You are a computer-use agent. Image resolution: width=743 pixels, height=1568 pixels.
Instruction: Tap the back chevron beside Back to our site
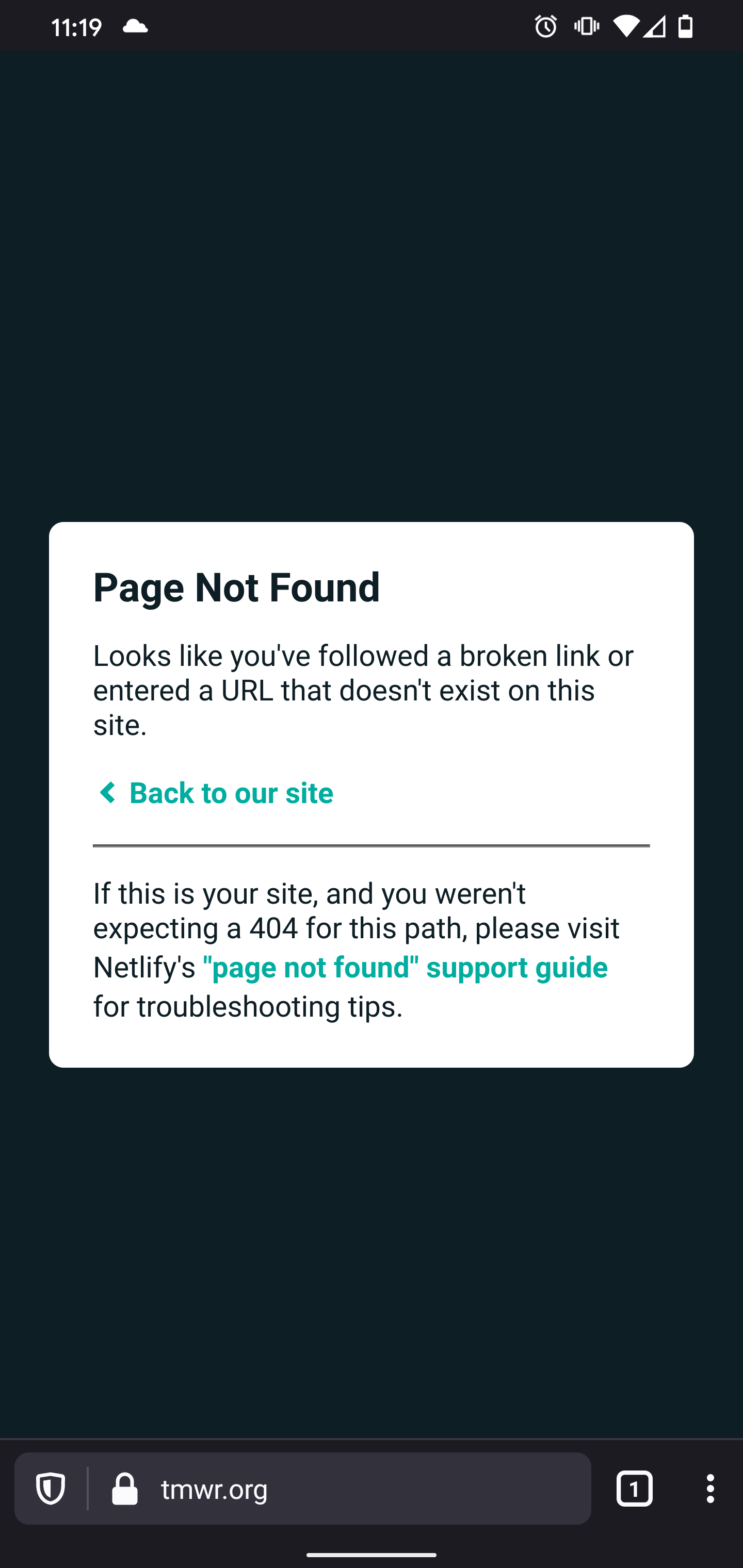coord(107,792)
